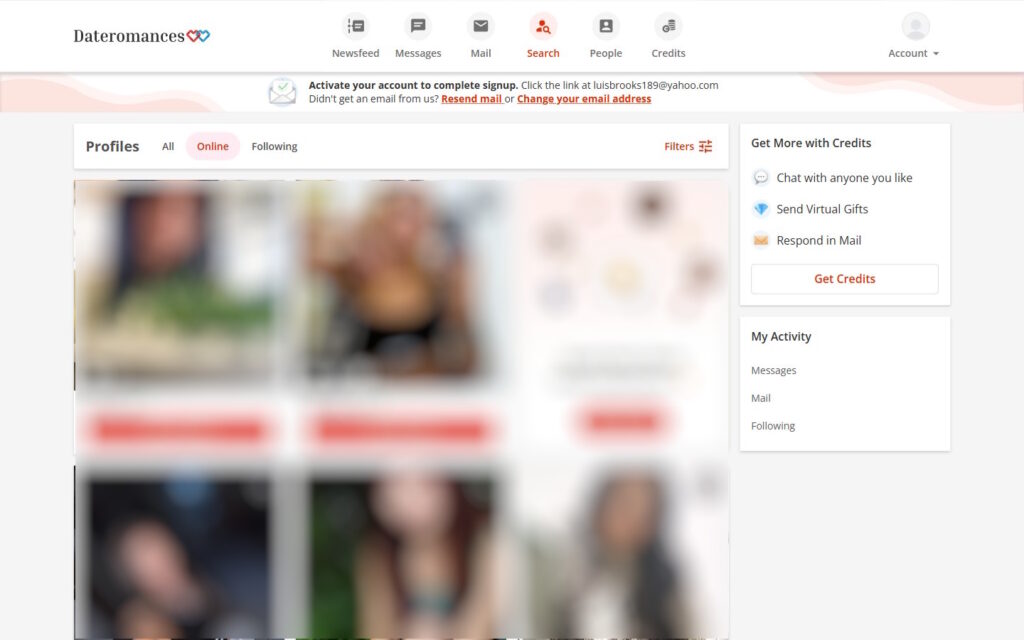Image resolution: width=1024 pixels, height=640 pixels.
Task: Select the Online profiles filter
Action: tap(212, 146)
